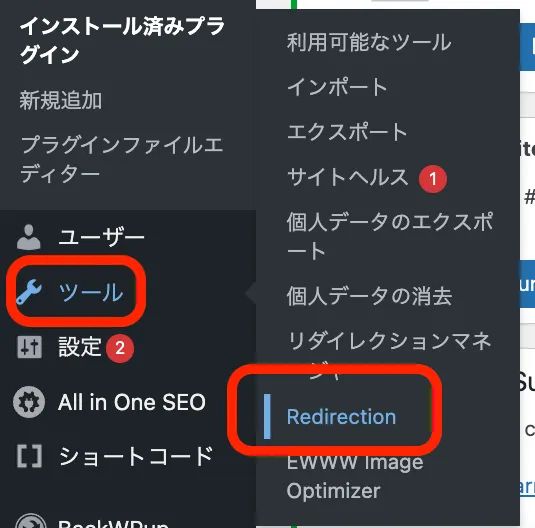The height and width of the screenshot is (528, 535).
Task: Click the brackets icon for ショートコード
Action: tap(30, 456)
